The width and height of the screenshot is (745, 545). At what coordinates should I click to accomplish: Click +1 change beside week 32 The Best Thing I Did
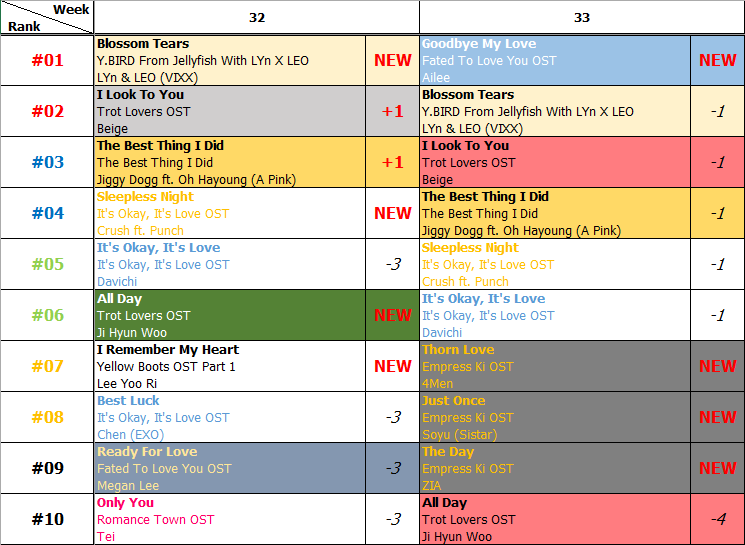point(392,162)
